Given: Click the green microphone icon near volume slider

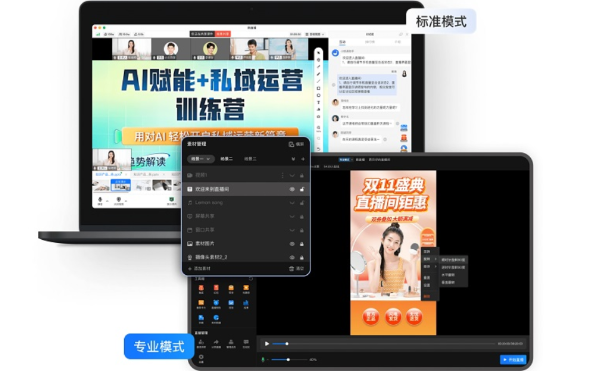Looking at the screenshot, I should pos(263,360).
